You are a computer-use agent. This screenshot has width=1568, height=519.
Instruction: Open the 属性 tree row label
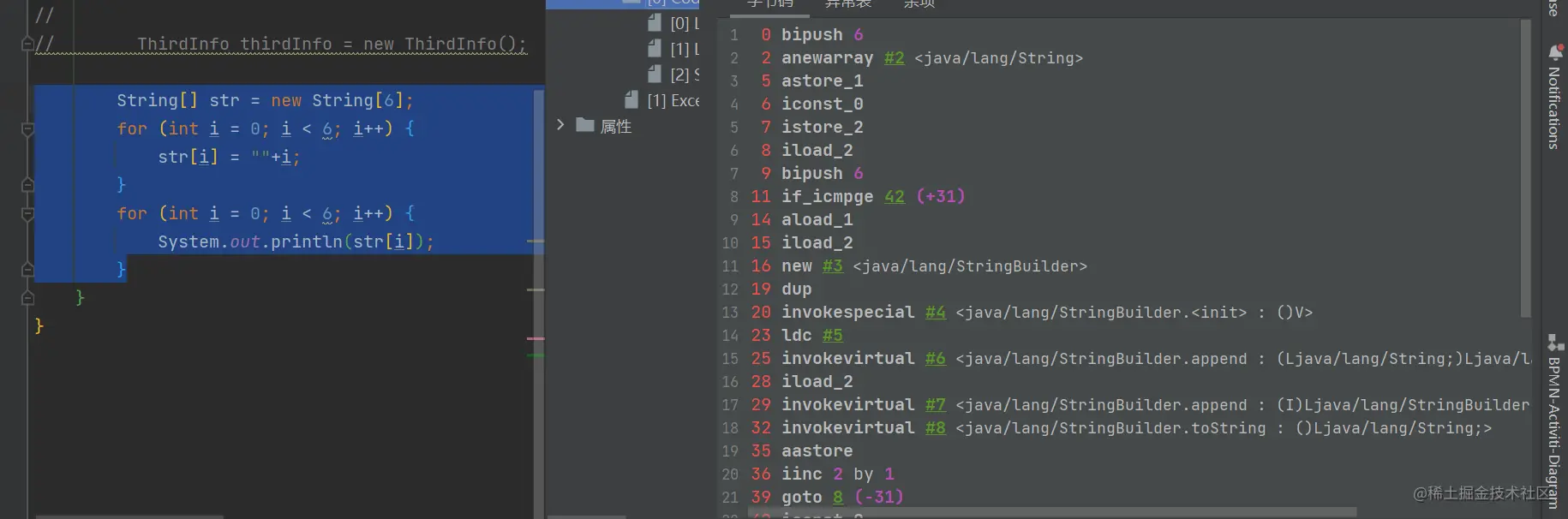(x=615, y=126)
